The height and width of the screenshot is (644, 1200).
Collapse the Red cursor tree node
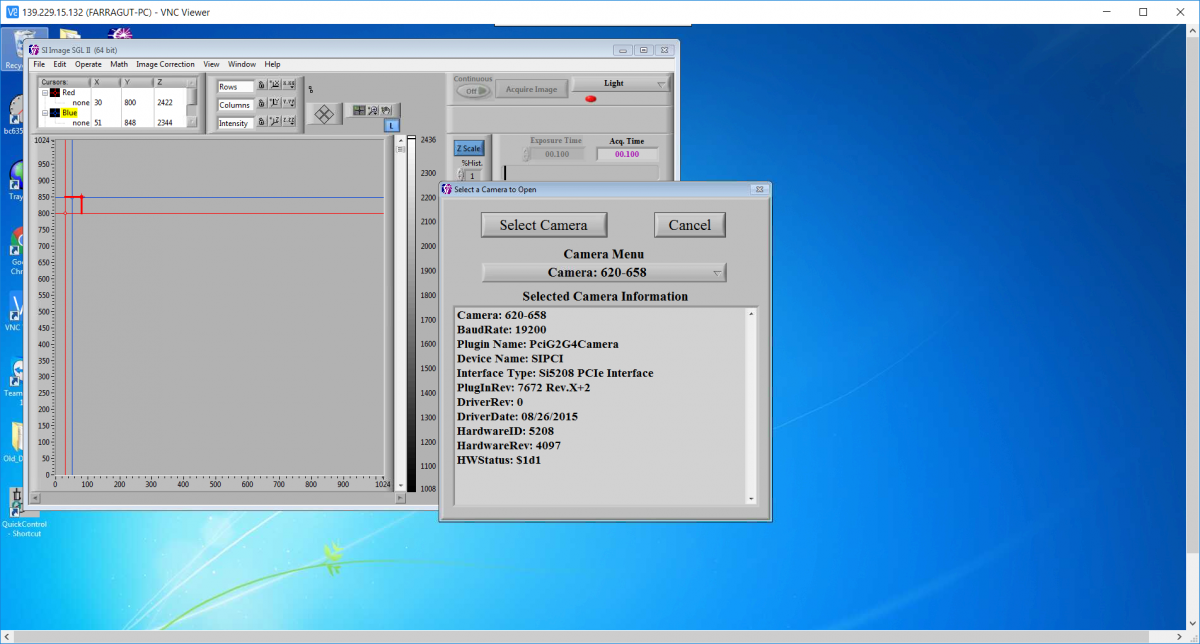coord(44,92)
